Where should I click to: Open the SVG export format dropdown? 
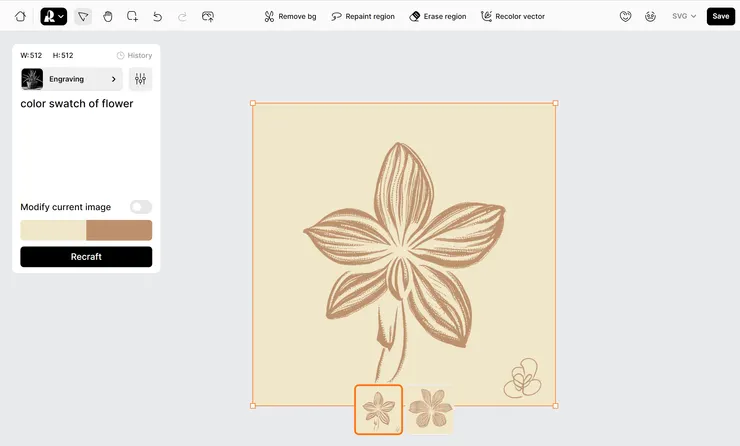tap(684, 16)
